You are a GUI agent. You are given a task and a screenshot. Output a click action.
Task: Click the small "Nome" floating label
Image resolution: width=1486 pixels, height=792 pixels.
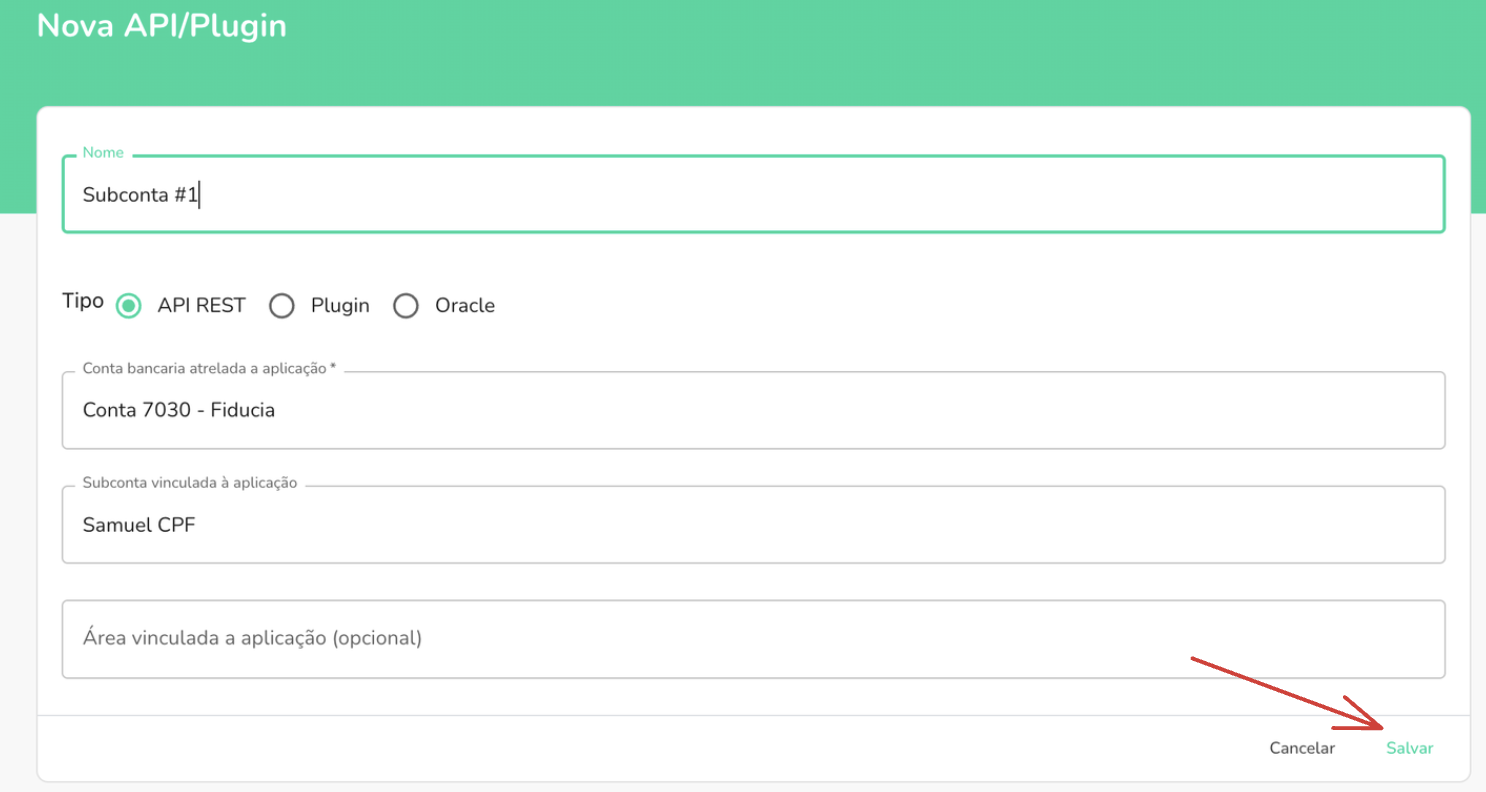click(x=103, y=153)
